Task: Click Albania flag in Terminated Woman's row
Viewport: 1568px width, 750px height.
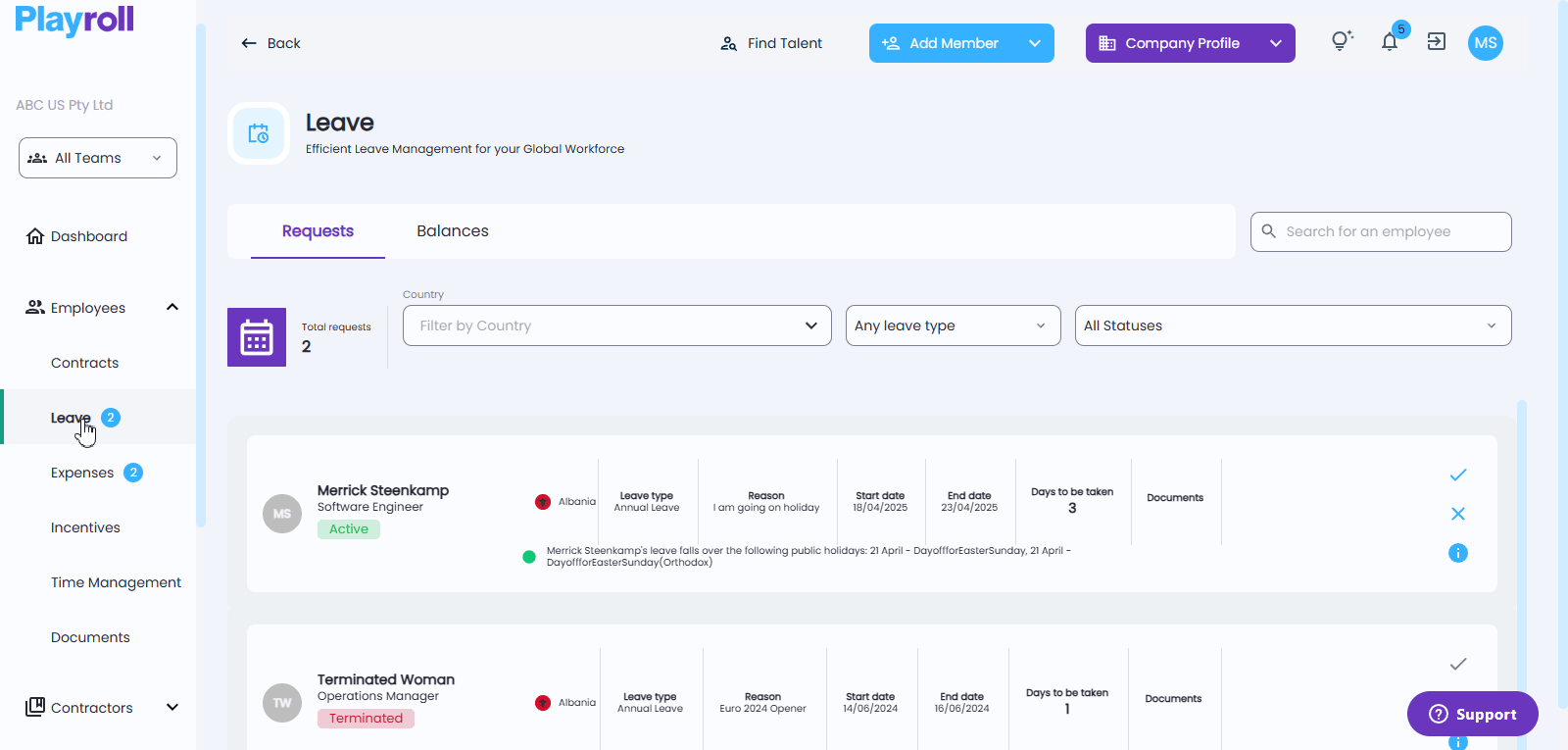Action: point(543,703)
